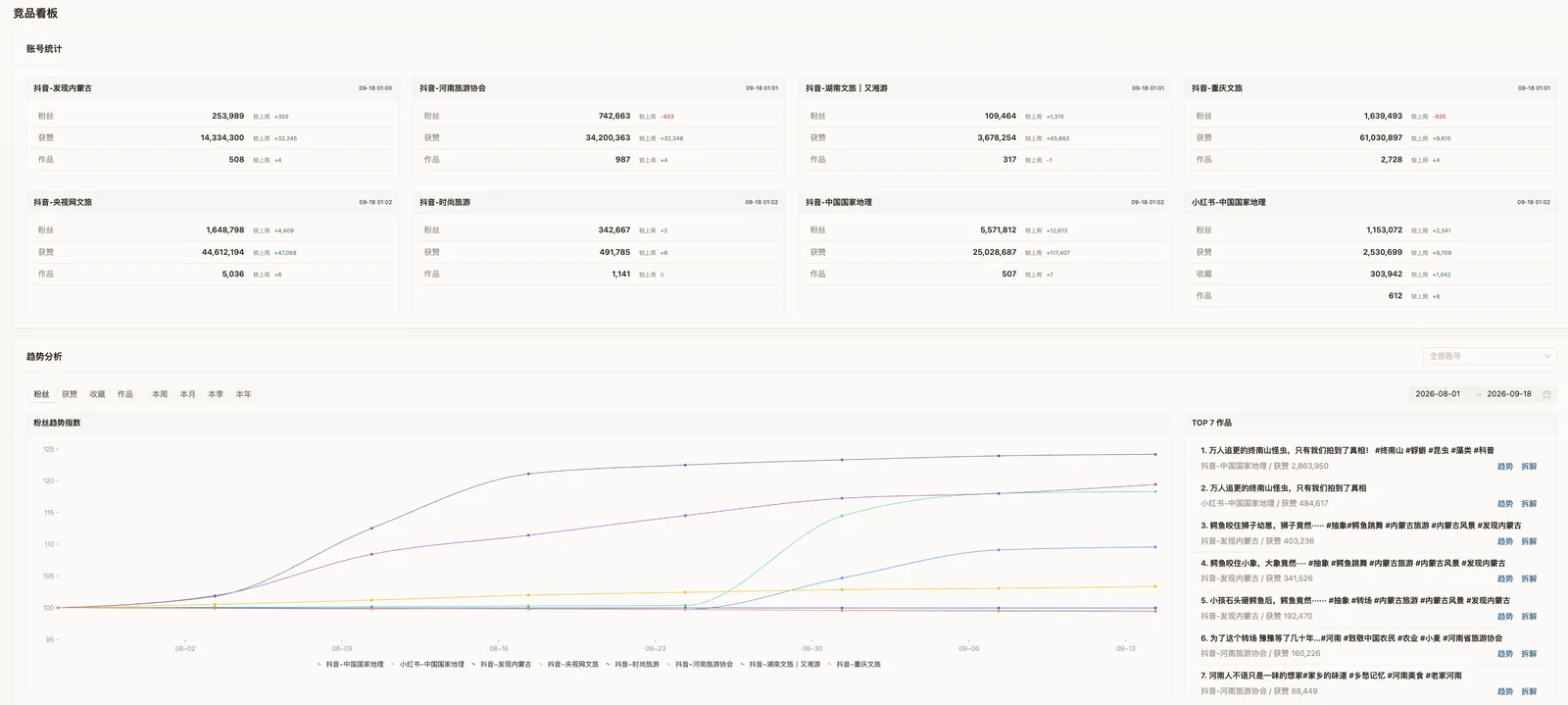Choose the 本季 time range
This screenshot has width=1568, height=705.
[216, 394]
